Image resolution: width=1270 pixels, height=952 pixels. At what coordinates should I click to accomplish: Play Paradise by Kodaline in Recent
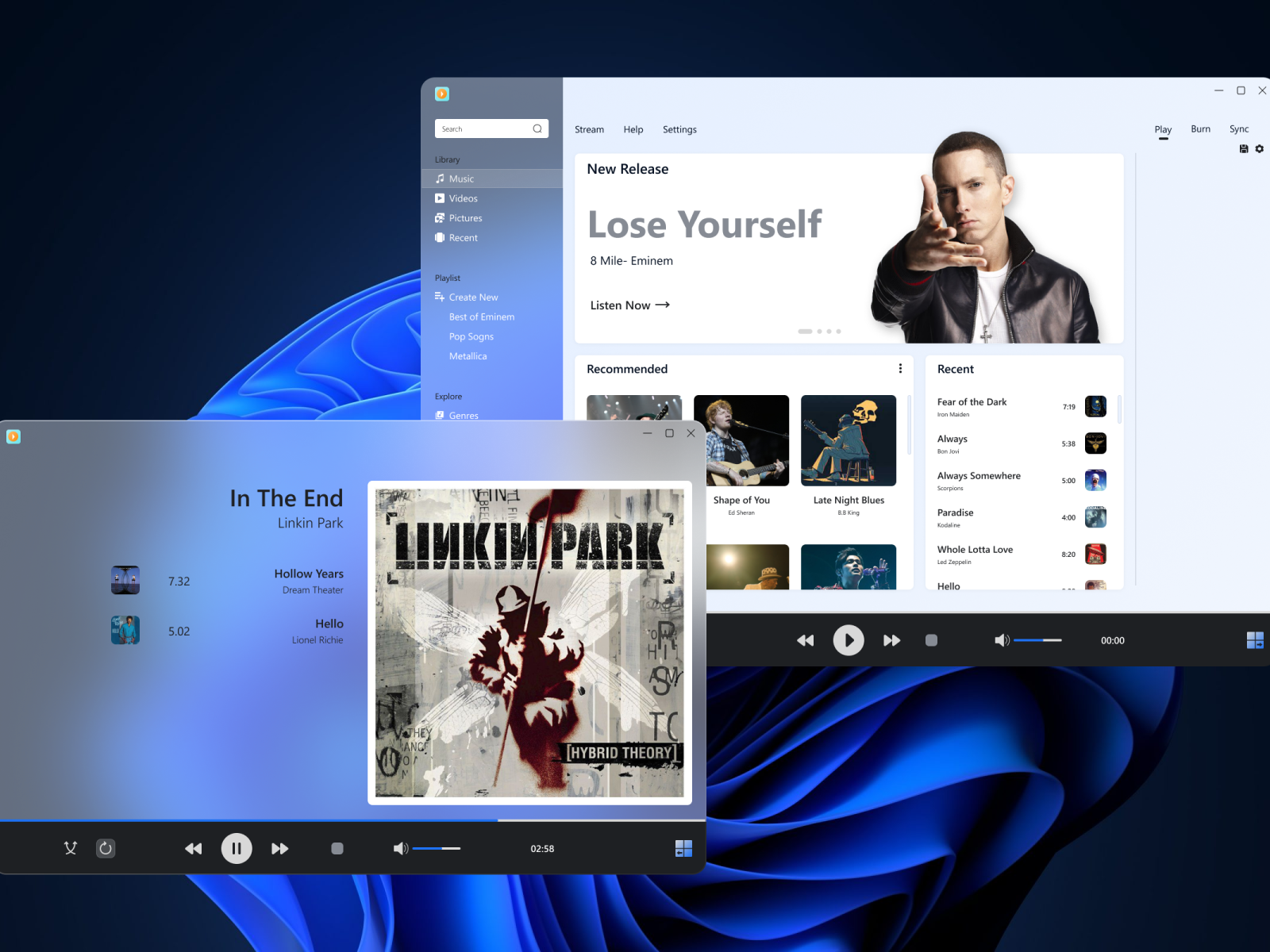(x=1022, y=517)
